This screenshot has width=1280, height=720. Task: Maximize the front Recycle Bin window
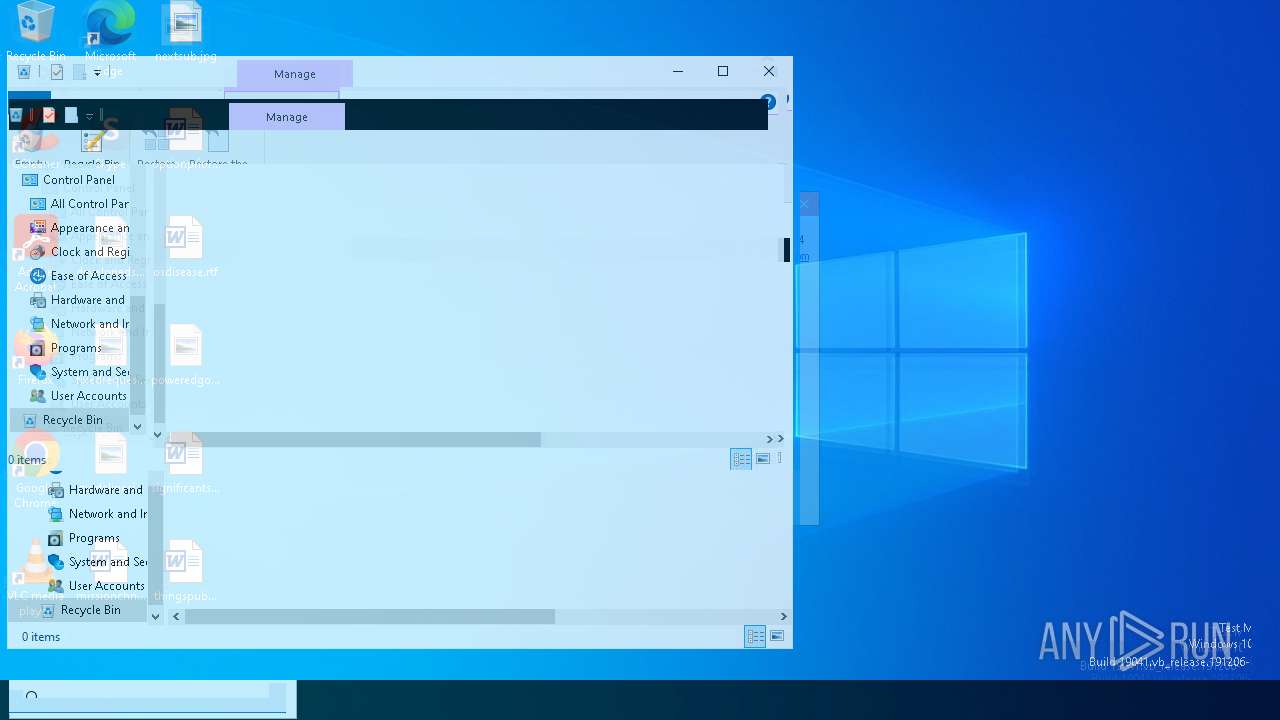click(723, 71)
